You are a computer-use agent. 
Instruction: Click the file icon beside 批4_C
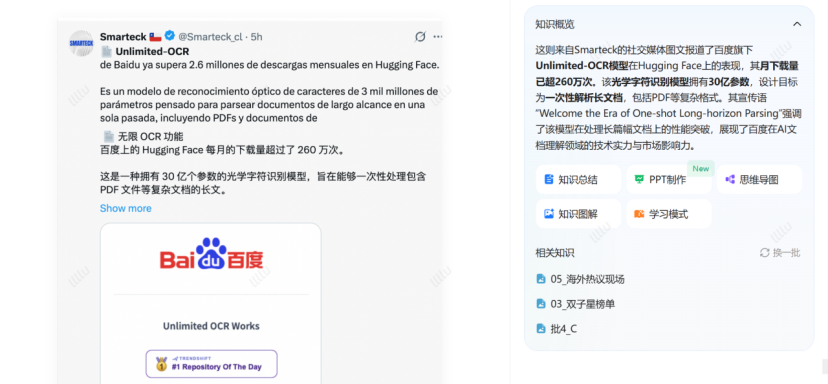click(x=541, y=329)
